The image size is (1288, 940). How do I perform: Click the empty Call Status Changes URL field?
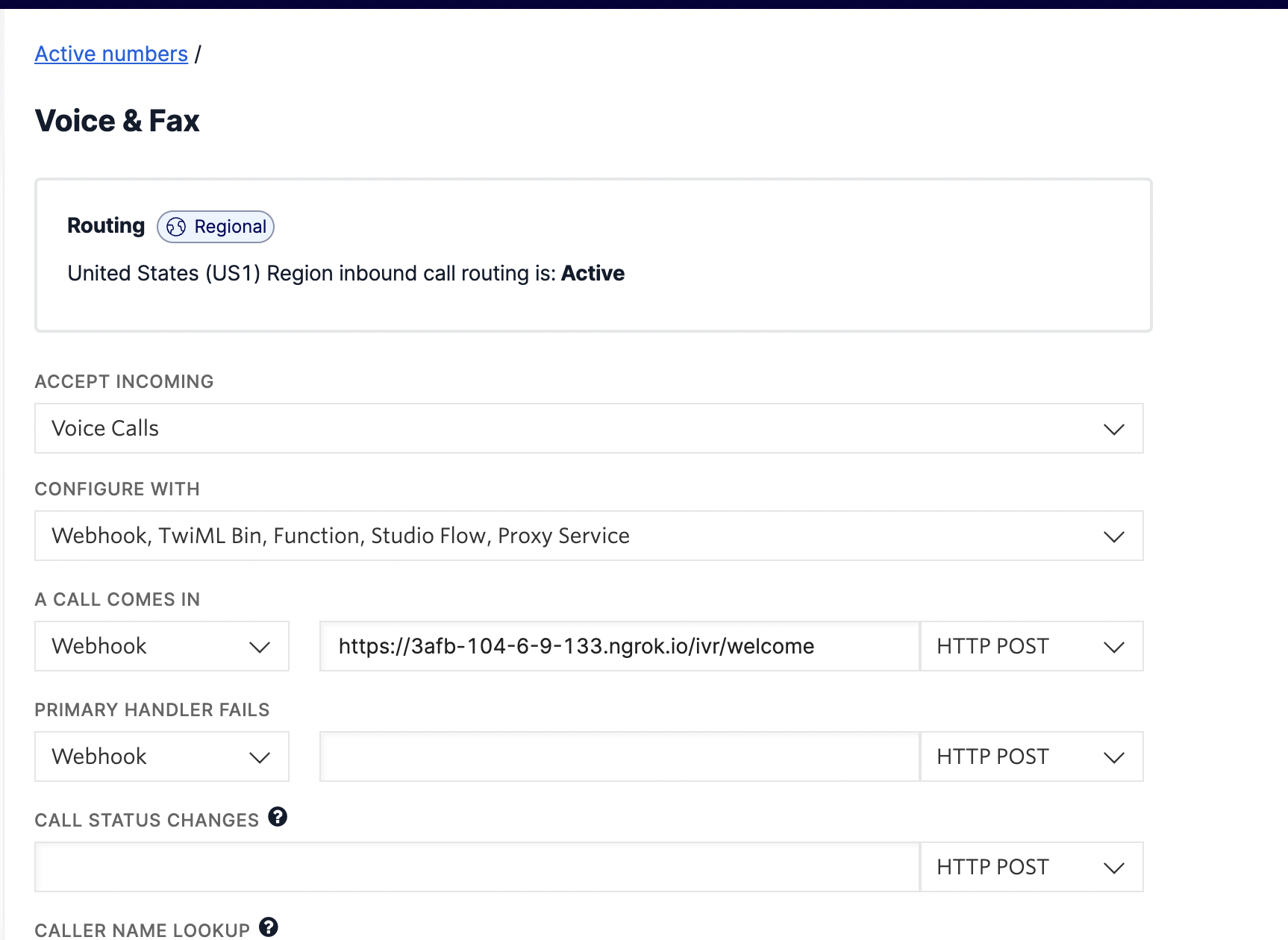tap(476, 867)
